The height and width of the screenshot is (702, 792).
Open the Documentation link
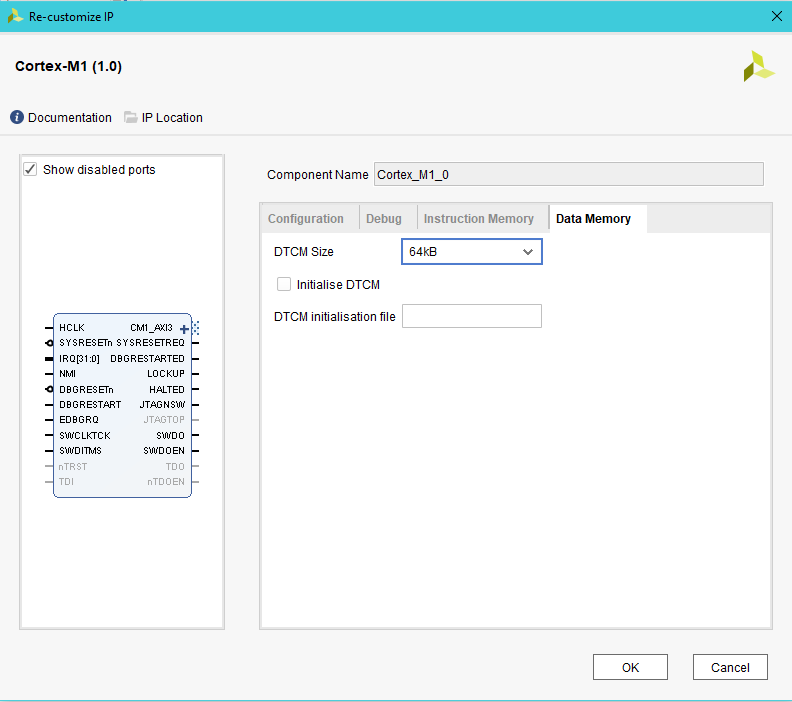(x=70, y=118)
